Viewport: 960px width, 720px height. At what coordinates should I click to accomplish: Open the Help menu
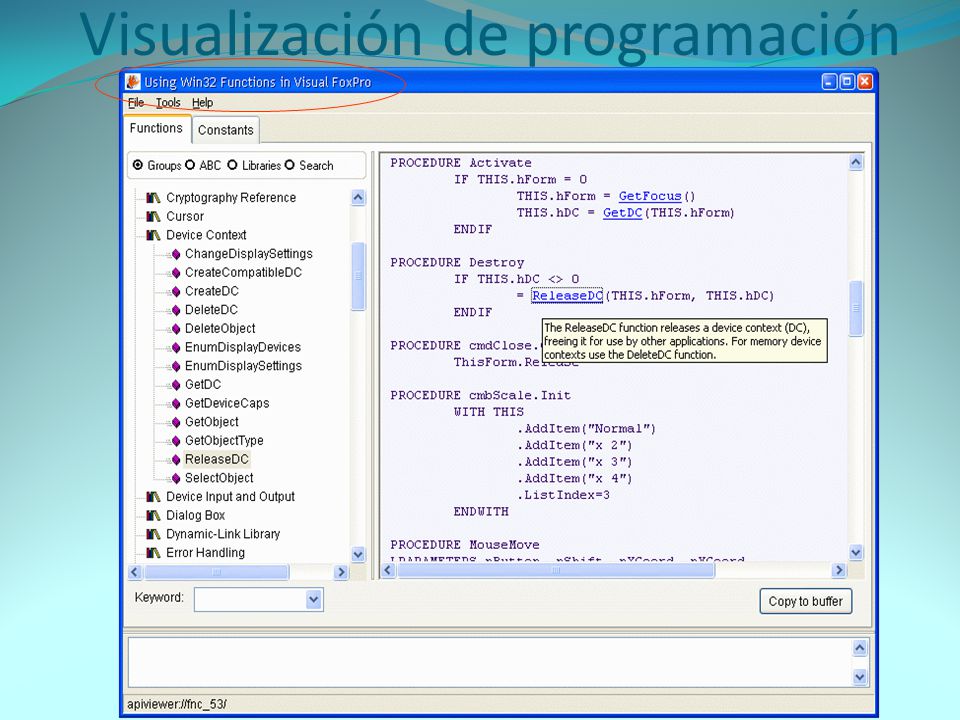203,103
